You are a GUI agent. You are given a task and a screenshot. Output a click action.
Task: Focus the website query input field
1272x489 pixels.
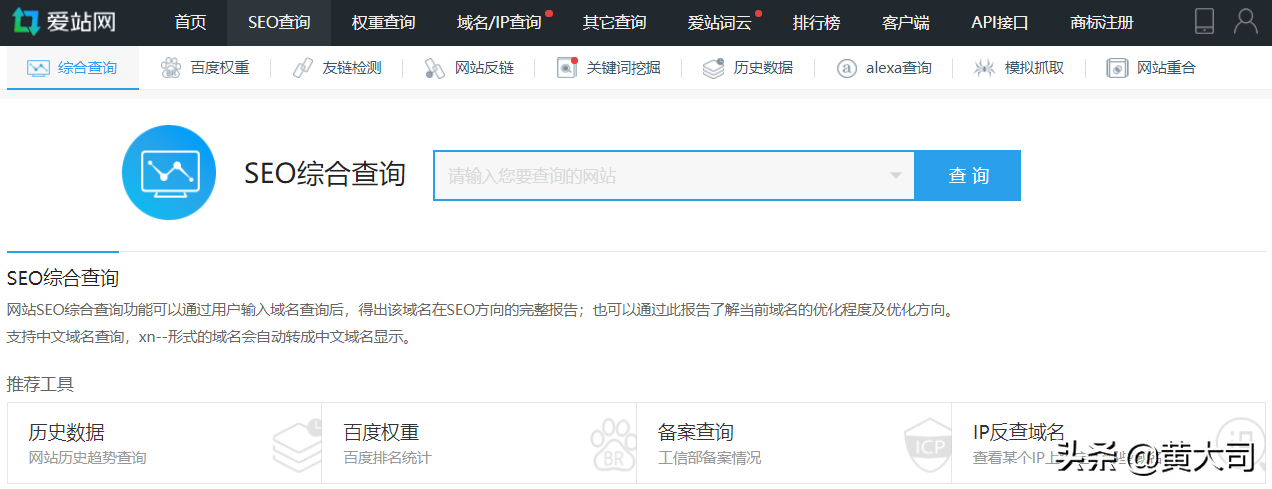point(674,176)
